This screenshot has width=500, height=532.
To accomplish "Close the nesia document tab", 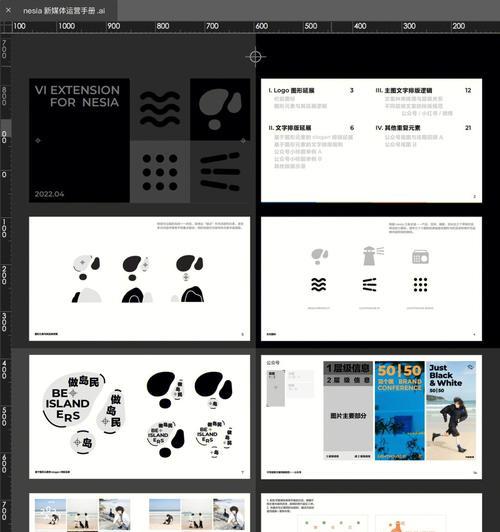I will tap(8, 11).
